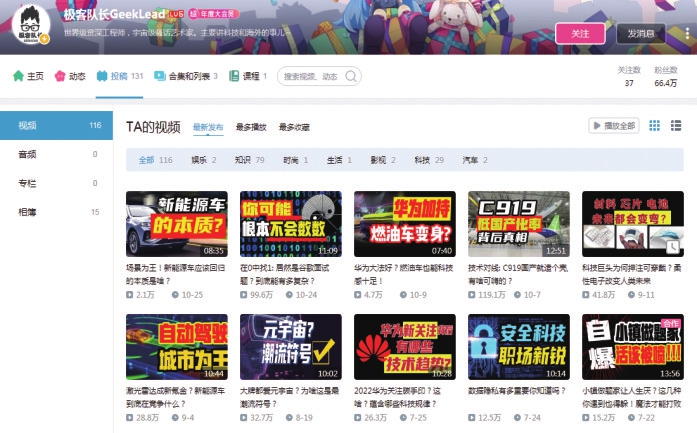The image size is (697, 433).
Task: Click title 数据隐私有多重要你知道吗
Action: click(x=517, y=391)
